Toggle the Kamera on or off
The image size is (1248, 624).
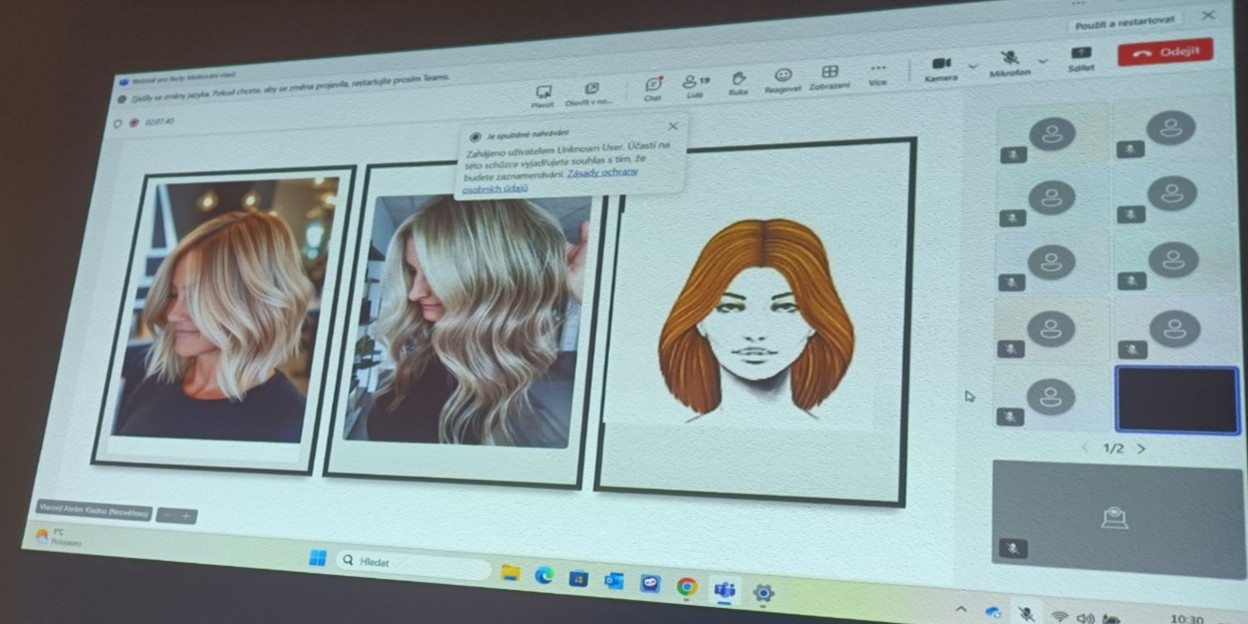[940, 64]
